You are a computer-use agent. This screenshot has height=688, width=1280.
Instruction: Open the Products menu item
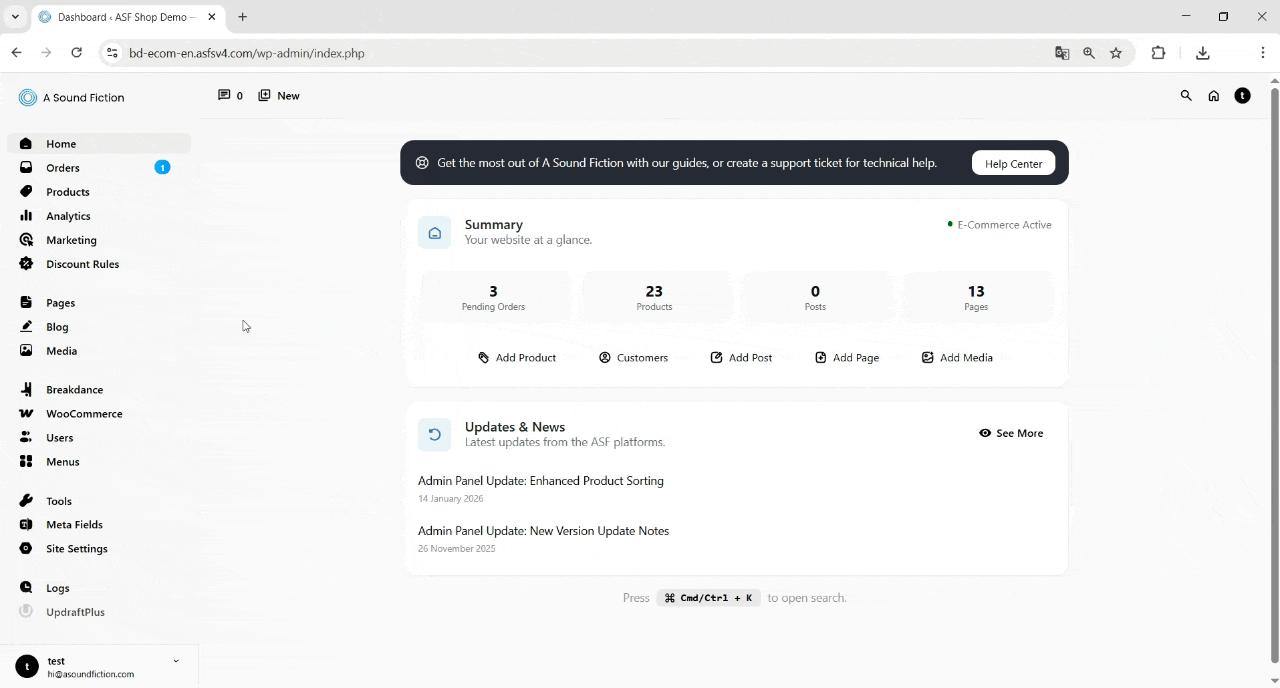pyautogui.click(x=98, y=192)
